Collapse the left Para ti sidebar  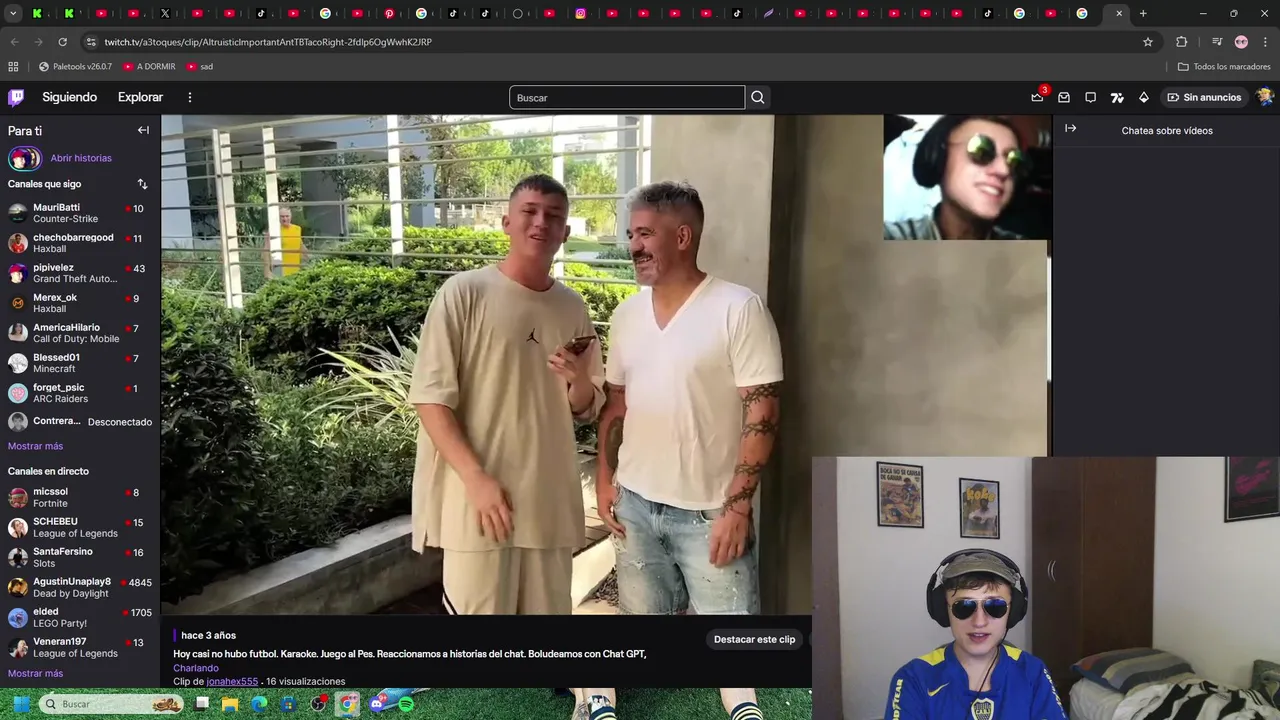(143, 130)
